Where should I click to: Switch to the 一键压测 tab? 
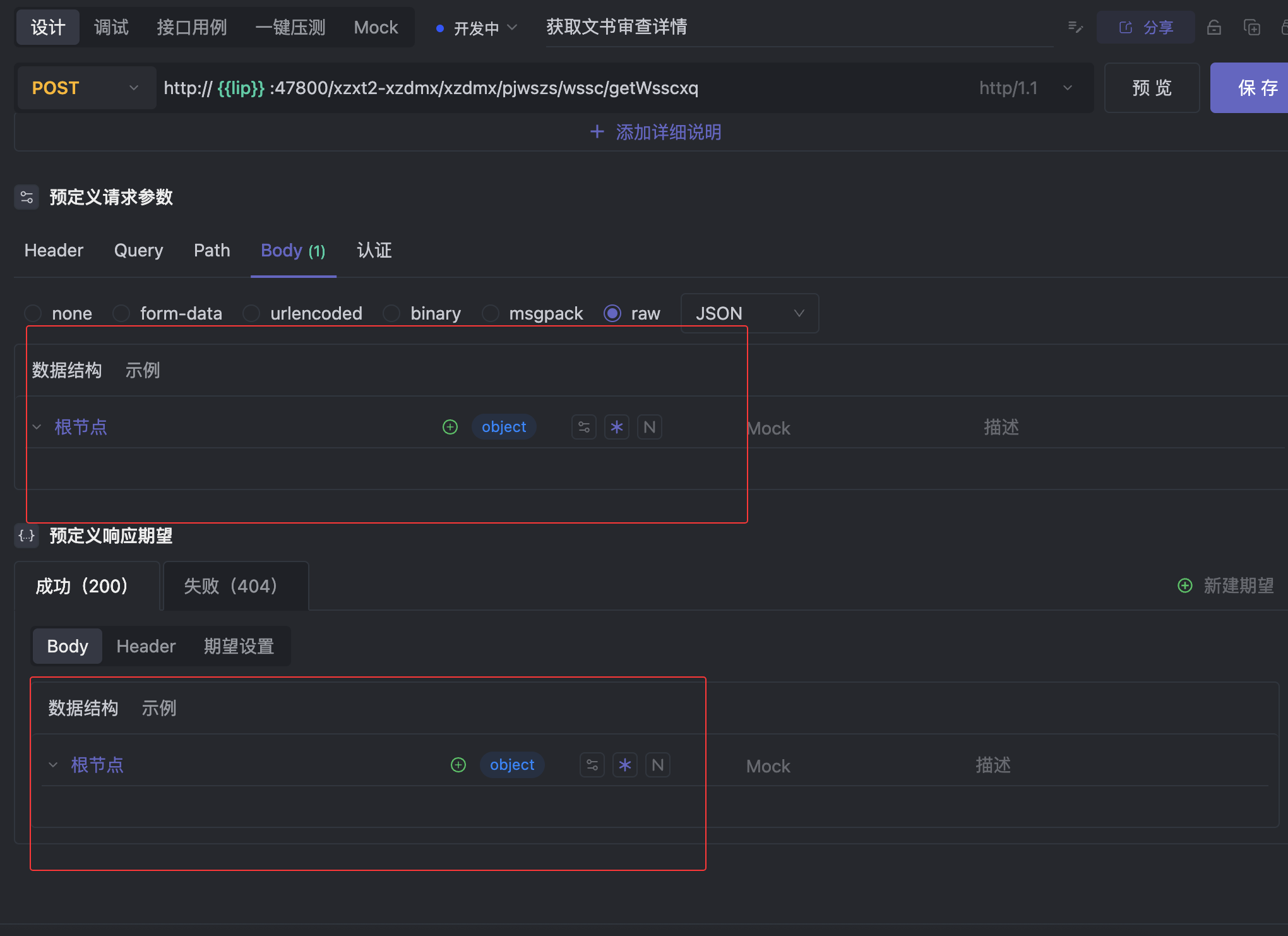(290, 27)
